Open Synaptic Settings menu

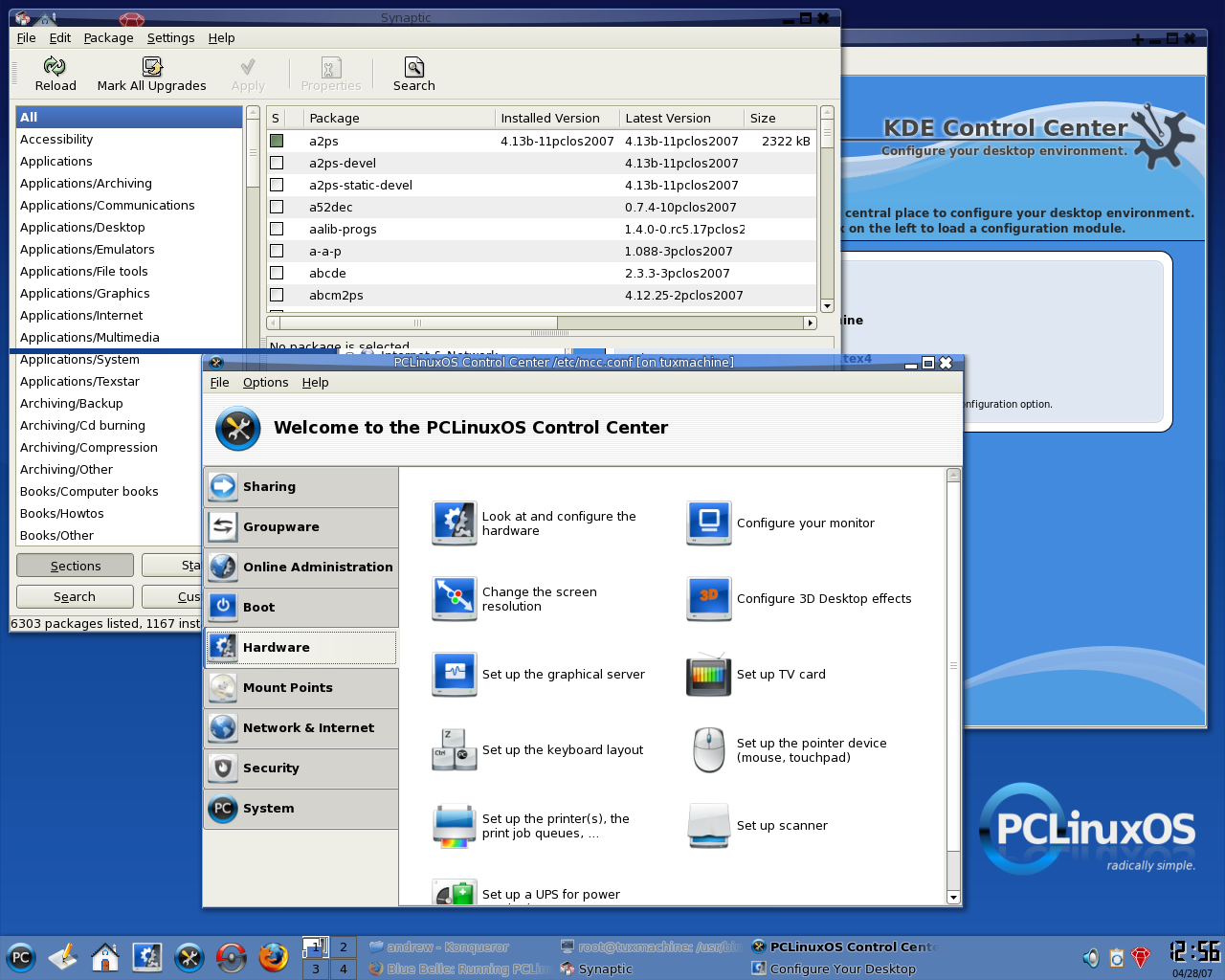tap(170, 37)
